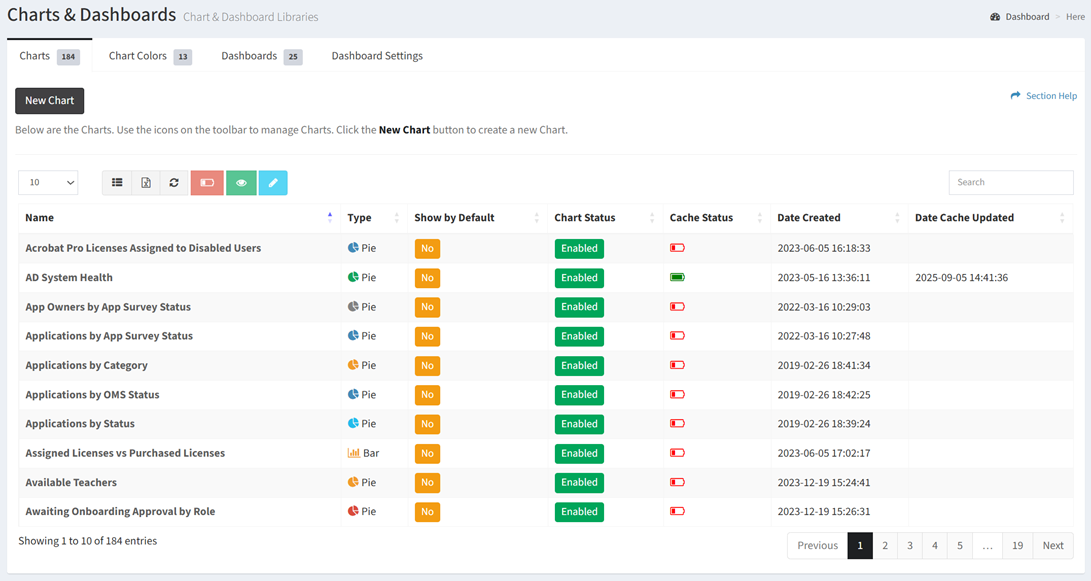Click pie icon for Applications by Status
The width and height of the screenshot is (1091, 581).
point(353,423)
